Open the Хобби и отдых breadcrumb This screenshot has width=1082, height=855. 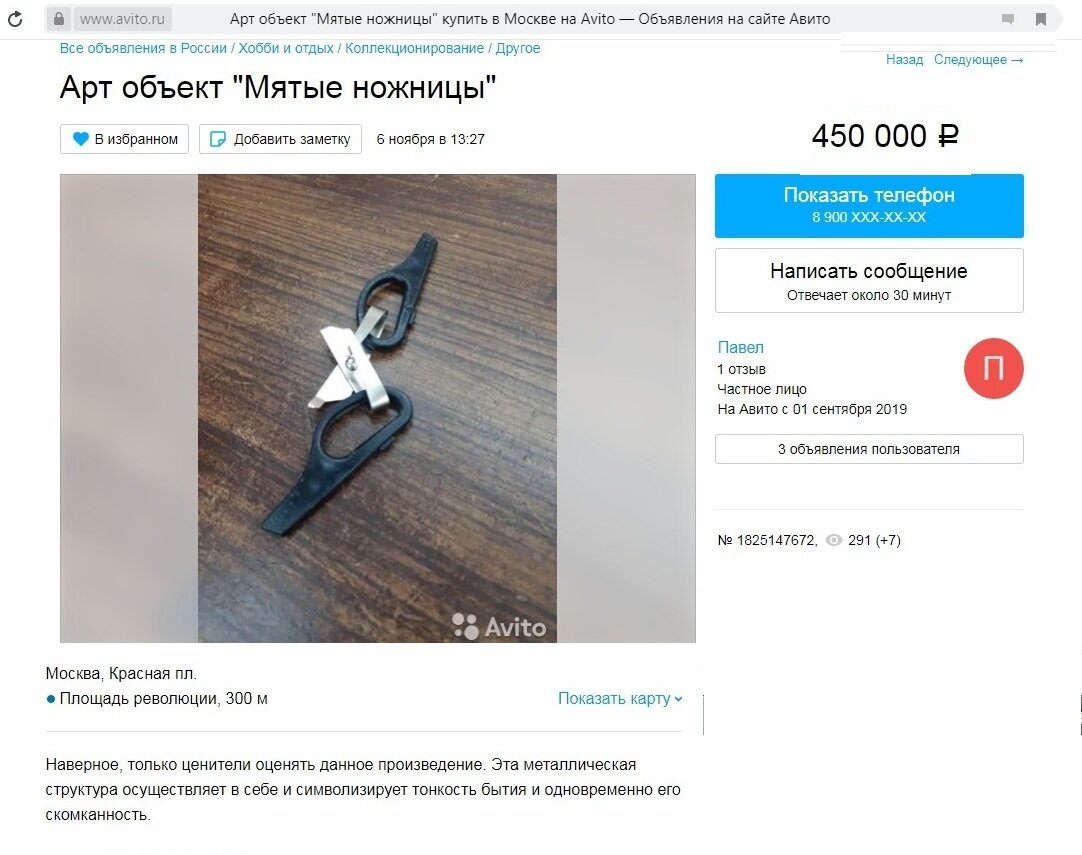[286, 48]
